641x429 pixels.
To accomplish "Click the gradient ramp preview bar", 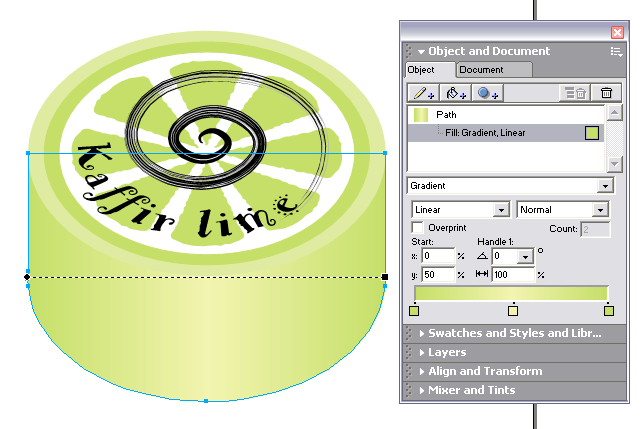I will tap(511, 293).
